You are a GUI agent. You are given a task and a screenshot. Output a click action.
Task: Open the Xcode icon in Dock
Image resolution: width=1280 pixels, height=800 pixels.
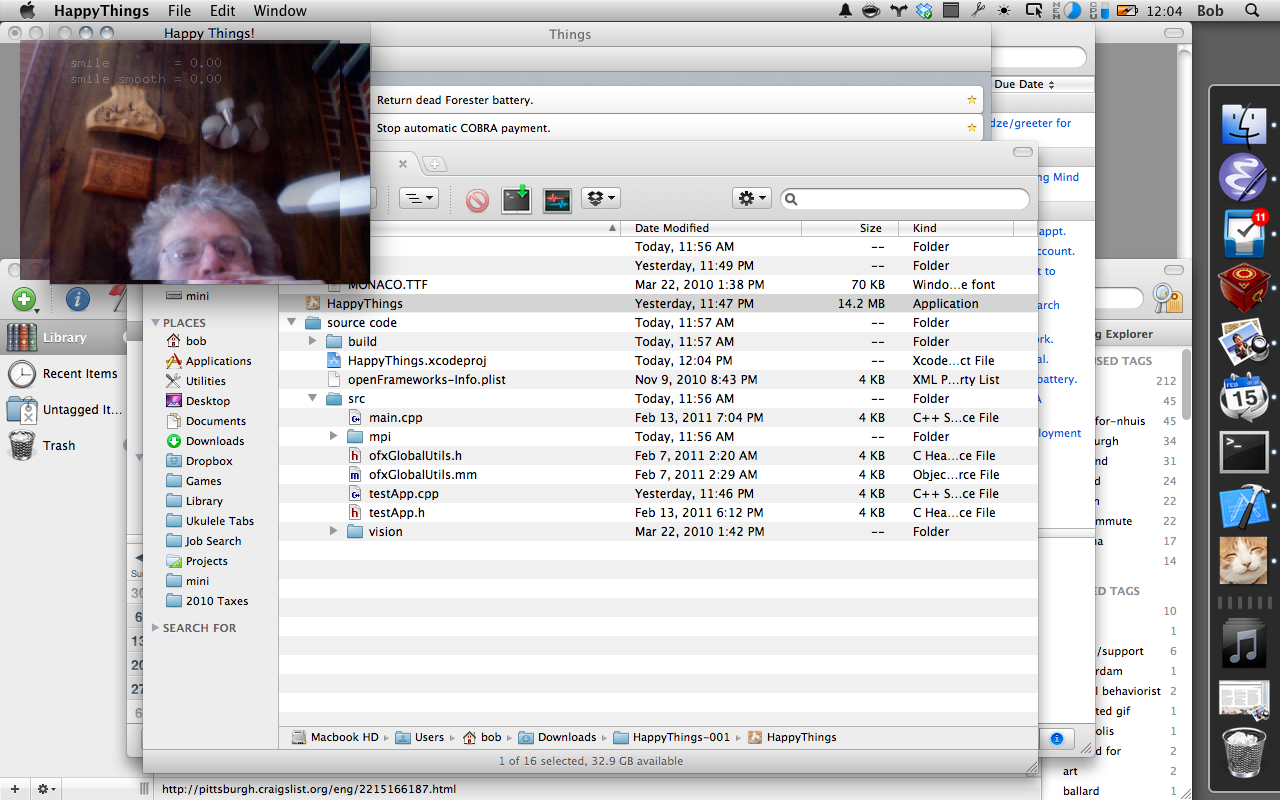(1243, 506)
